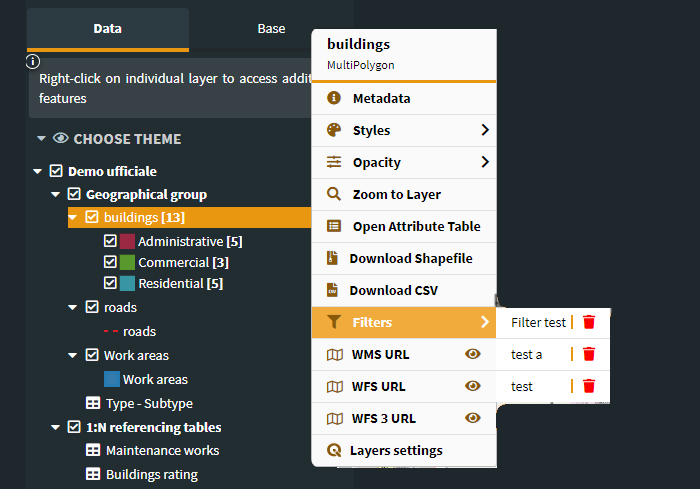Delete the 'test' filter with trash icon
700x489 pixels.
[589, 386]
